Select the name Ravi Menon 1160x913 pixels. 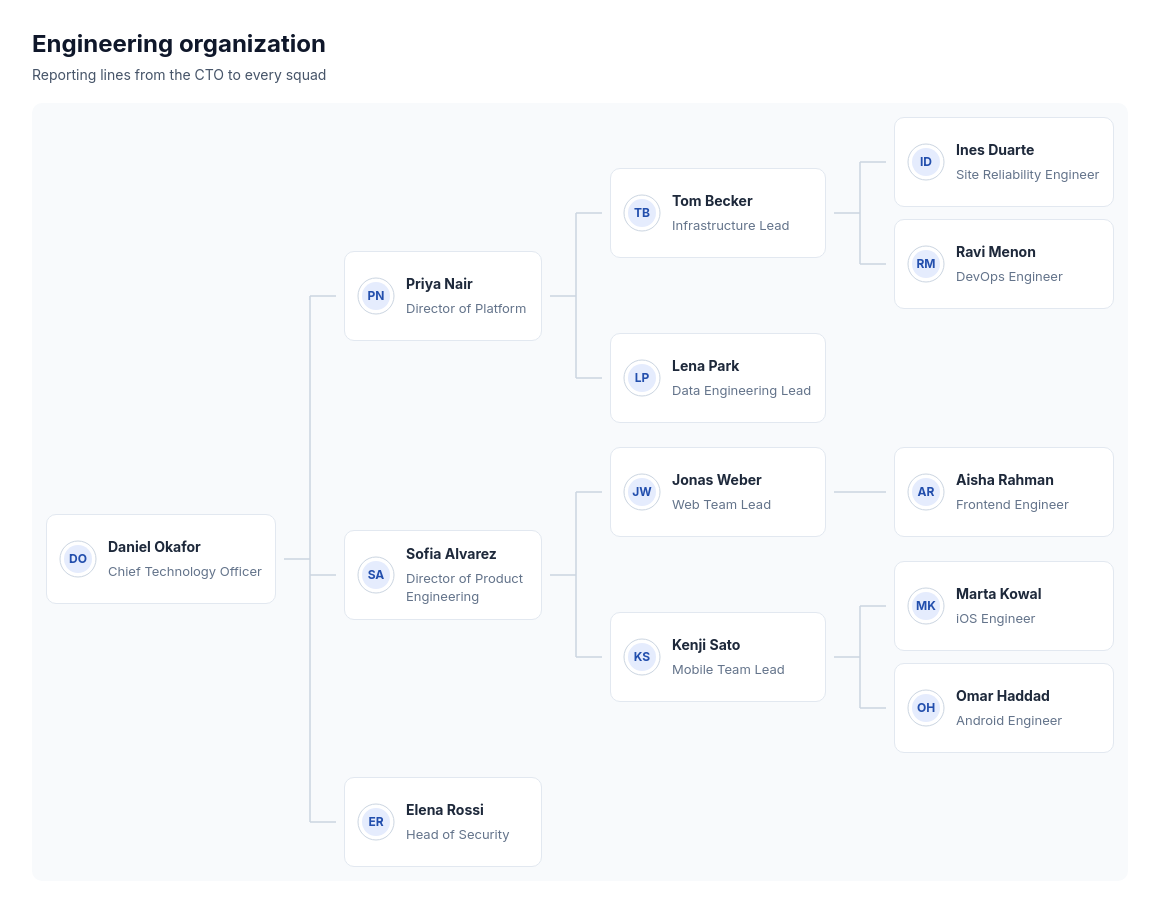tap(995, 252)
